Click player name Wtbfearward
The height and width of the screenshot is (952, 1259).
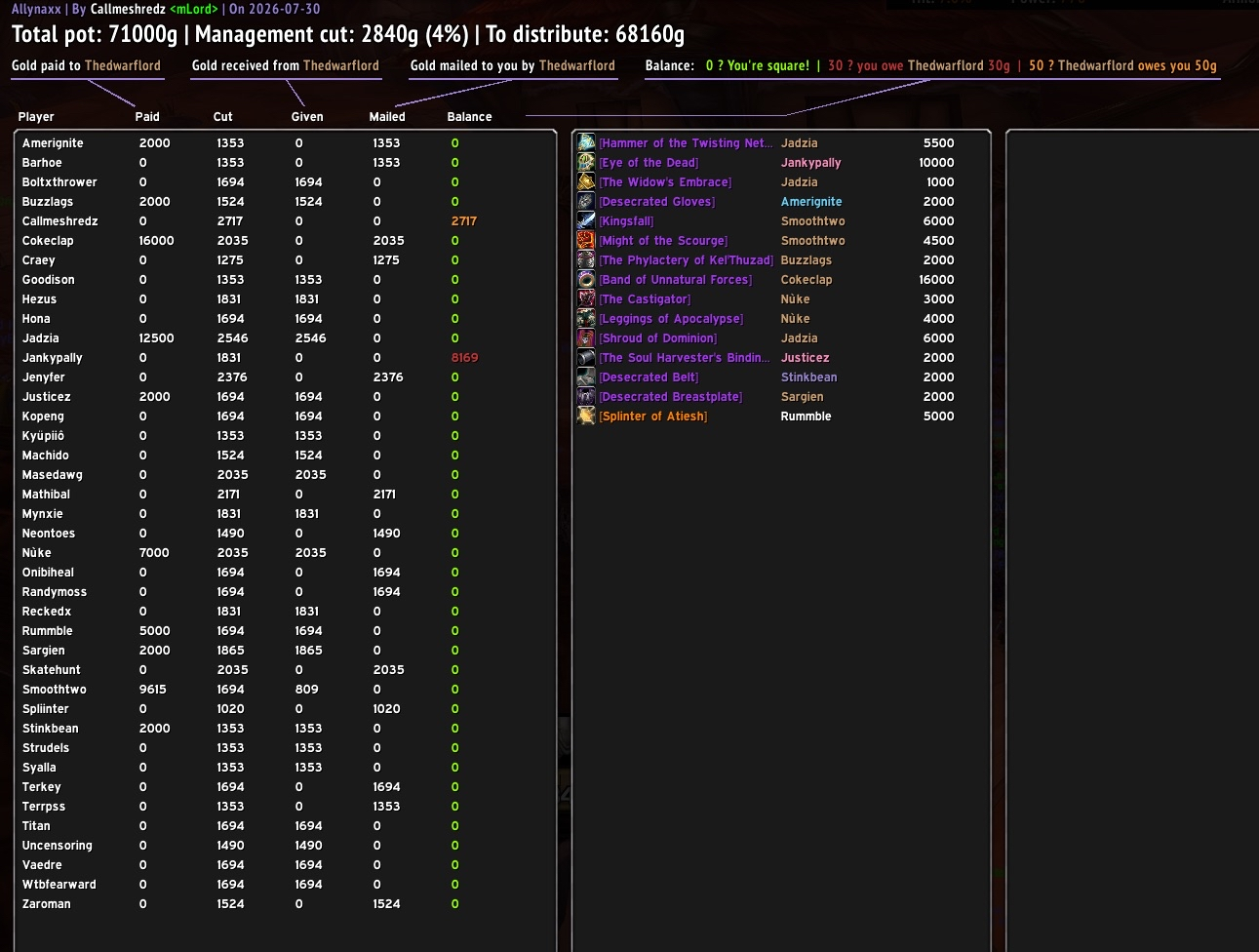59,885
